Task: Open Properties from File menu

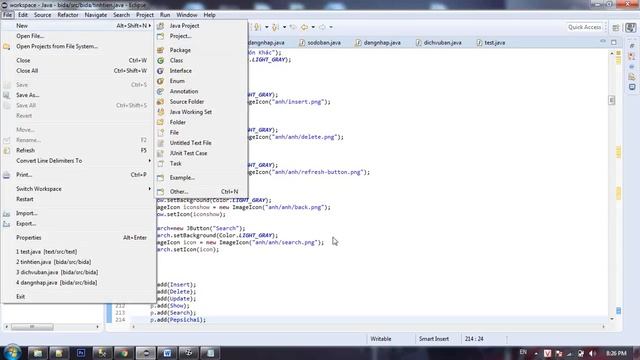Action: [x=29, y=238]
